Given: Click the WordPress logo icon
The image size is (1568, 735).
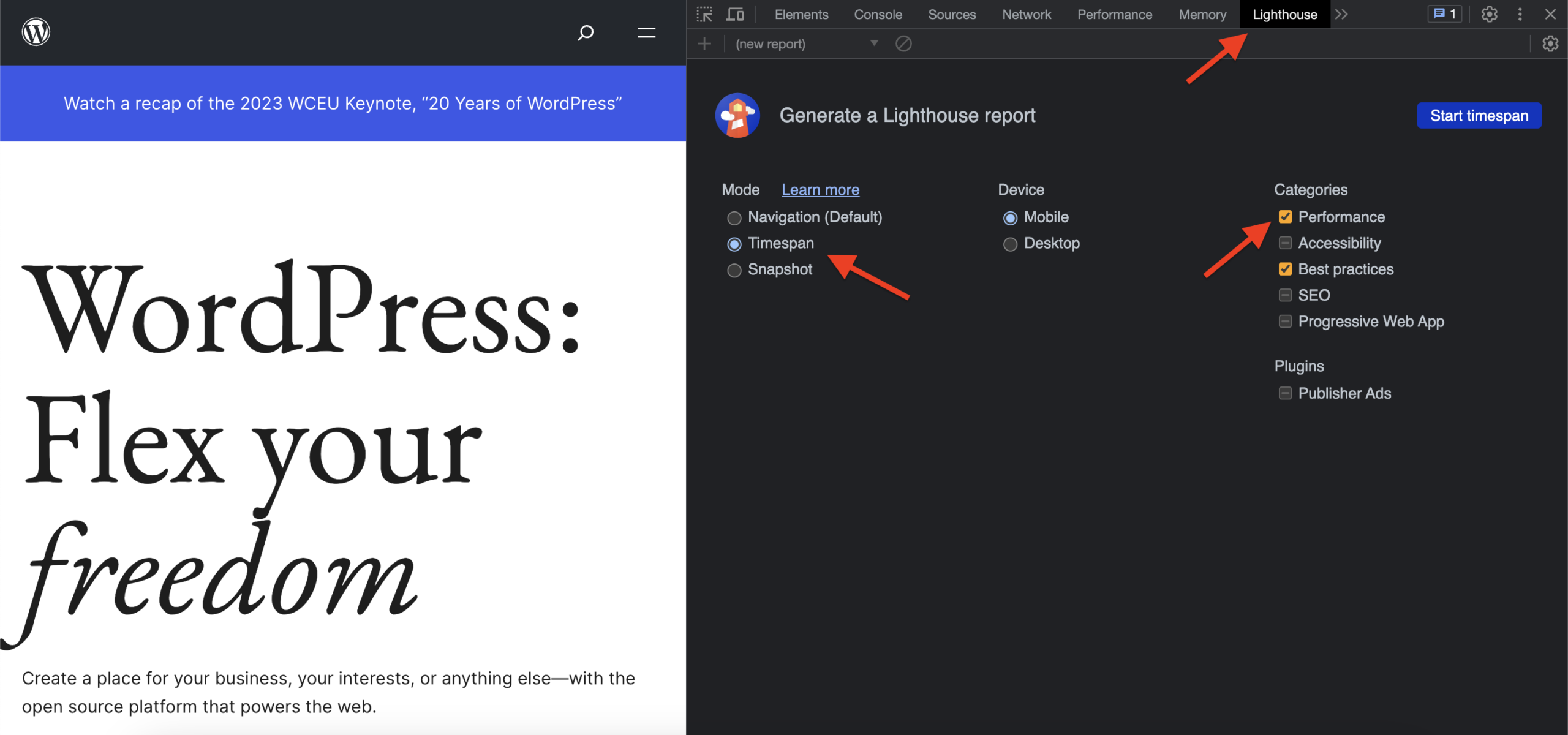Looking at the screenshot, I should [36, 32].
